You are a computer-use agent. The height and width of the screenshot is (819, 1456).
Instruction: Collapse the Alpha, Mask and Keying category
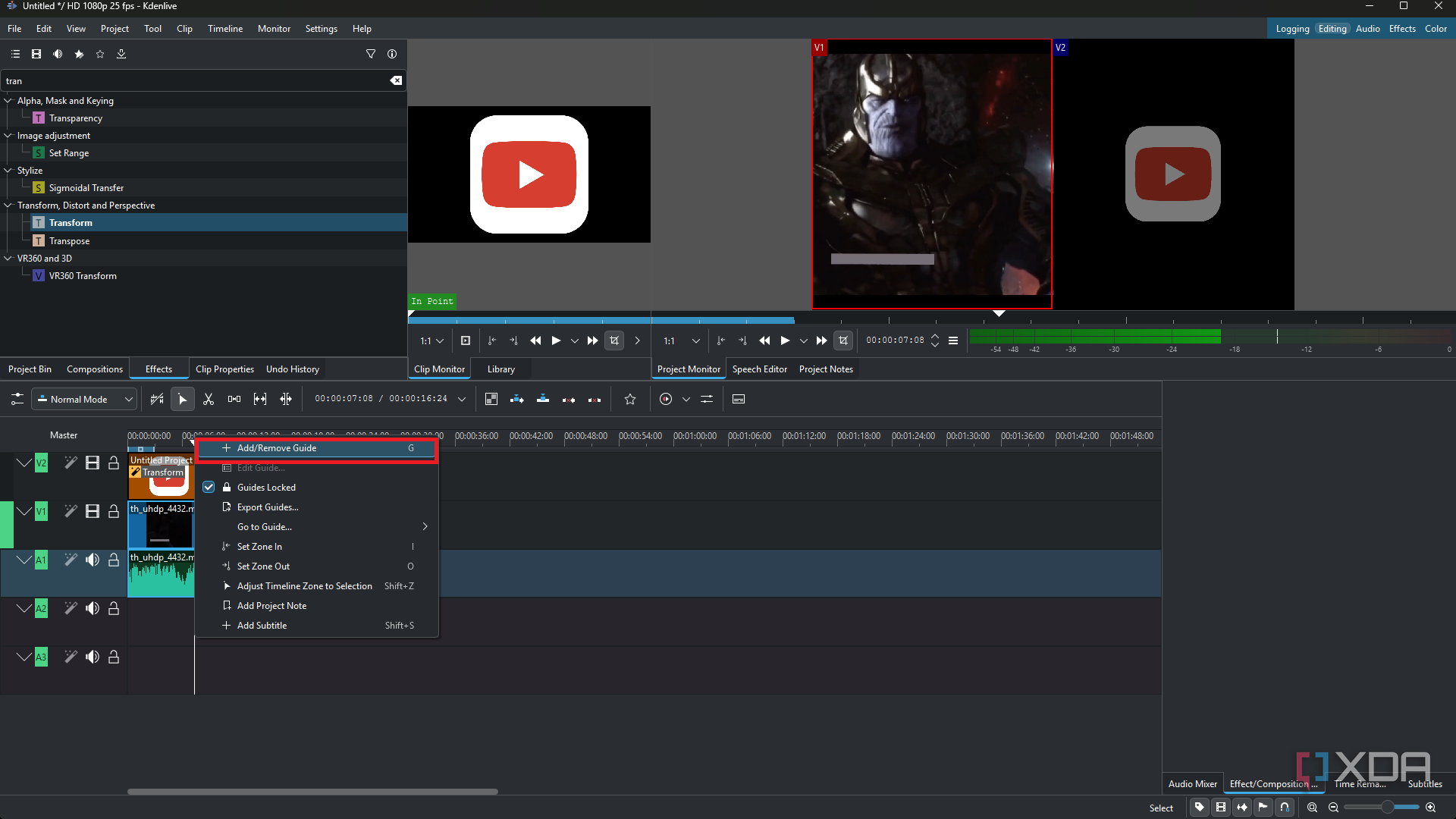click(8, 101)
